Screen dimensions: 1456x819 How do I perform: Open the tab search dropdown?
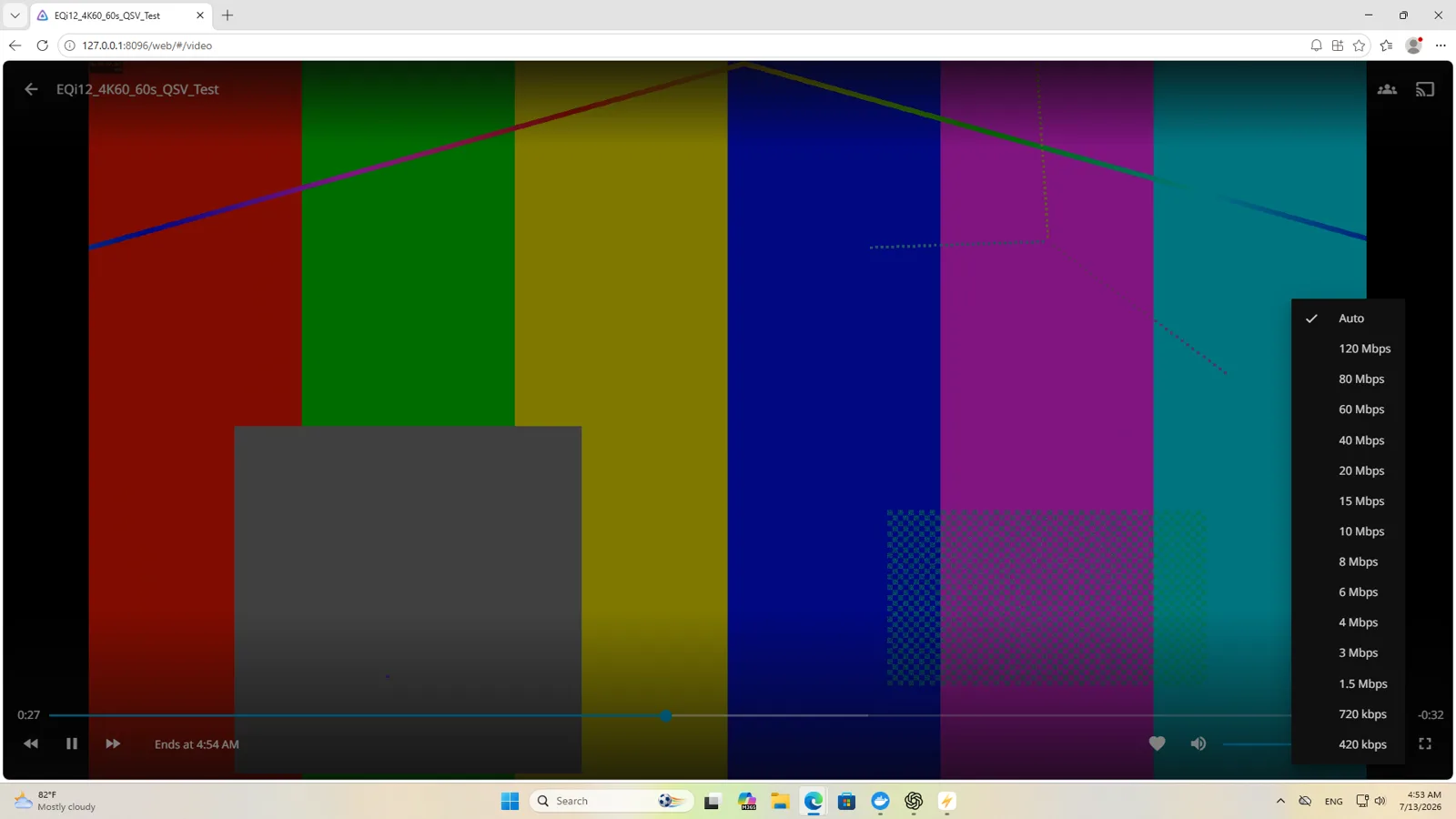coord(15,15)
